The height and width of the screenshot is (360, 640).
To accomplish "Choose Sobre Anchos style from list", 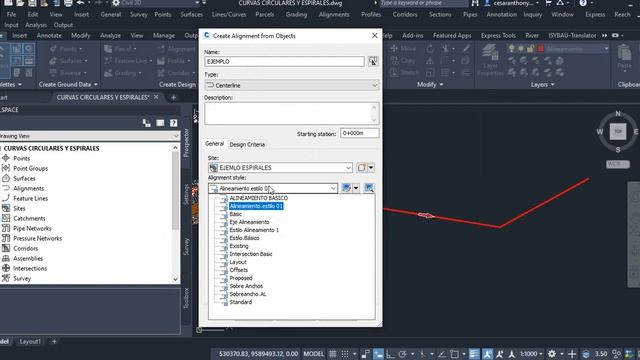I will [246, 286].
